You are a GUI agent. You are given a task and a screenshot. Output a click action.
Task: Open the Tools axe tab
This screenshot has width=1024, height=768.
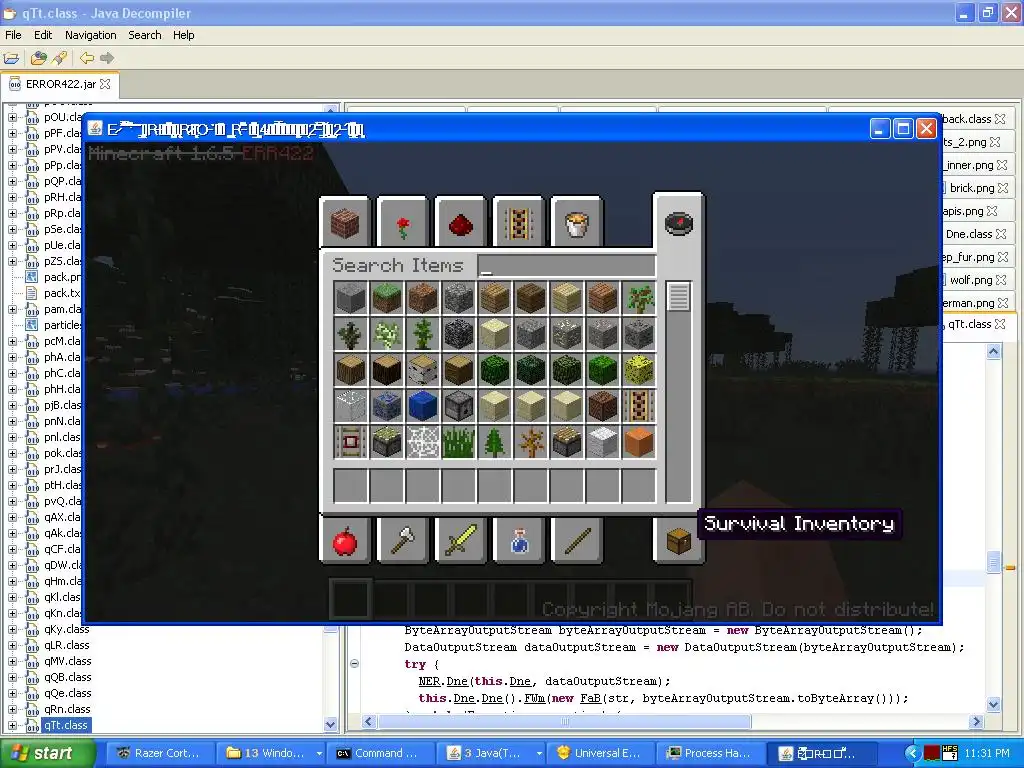(x=403, y=539)
